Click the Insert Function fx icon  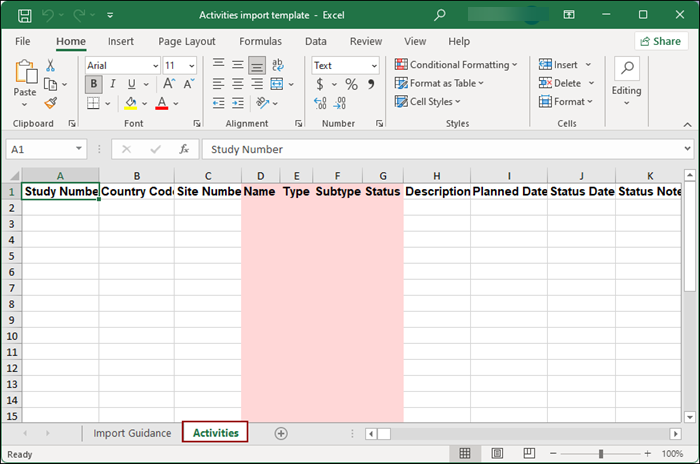point(184,149)
